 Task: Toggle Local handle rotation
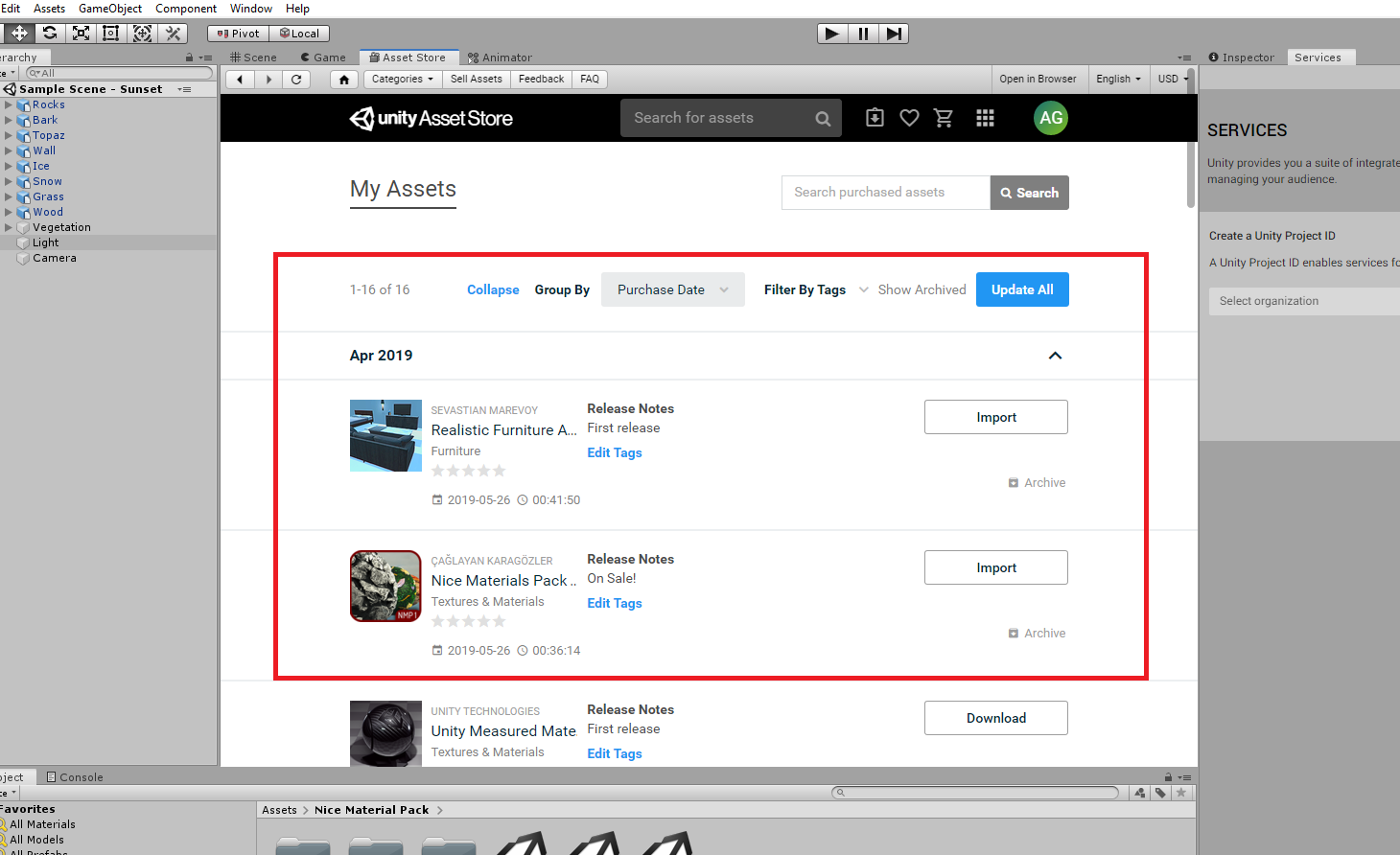point(299,34)
